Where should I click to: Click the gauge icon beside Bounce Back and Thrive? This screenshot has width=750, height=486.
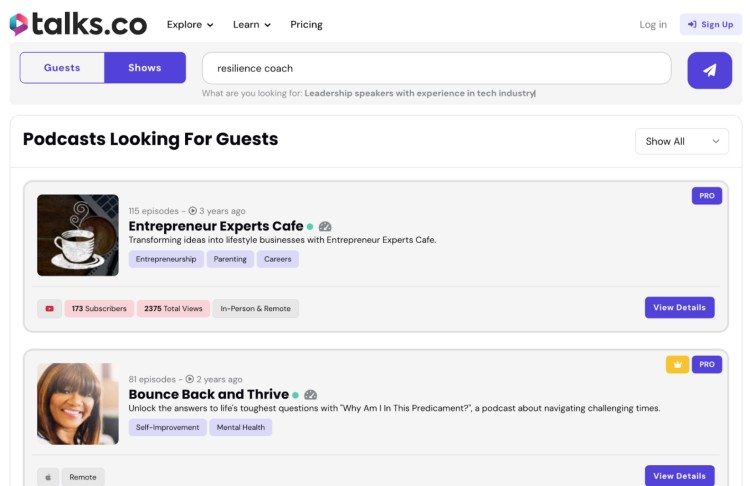tap(310, 395)
